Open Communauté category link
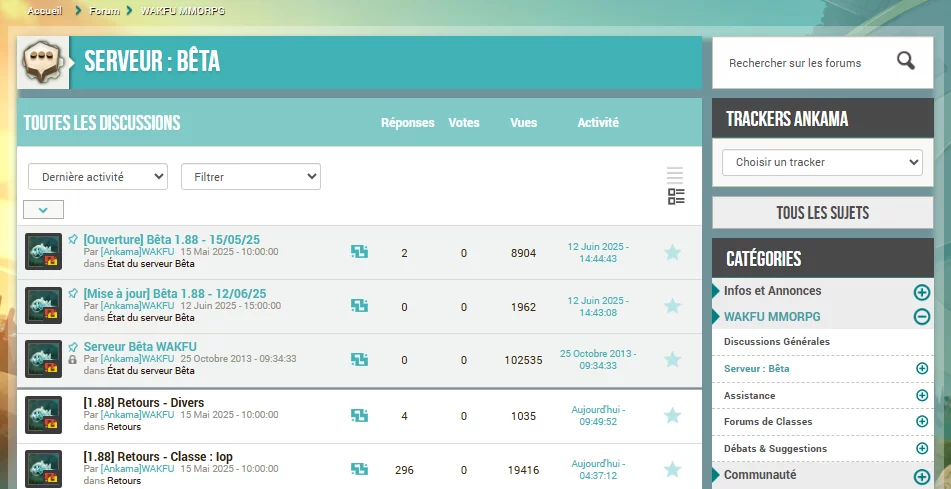 tap(760, 474)
